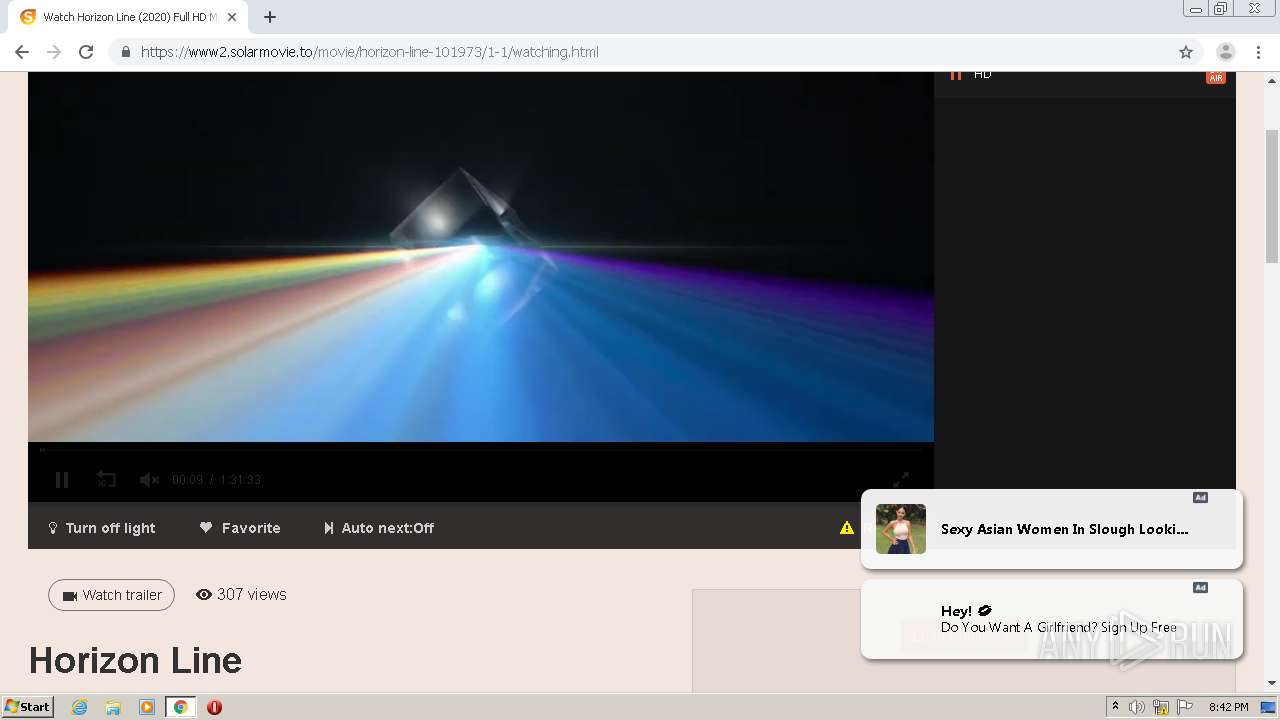
Task: Add movie to Favorite
Action: pyautogui.click(x=240, y=528)
